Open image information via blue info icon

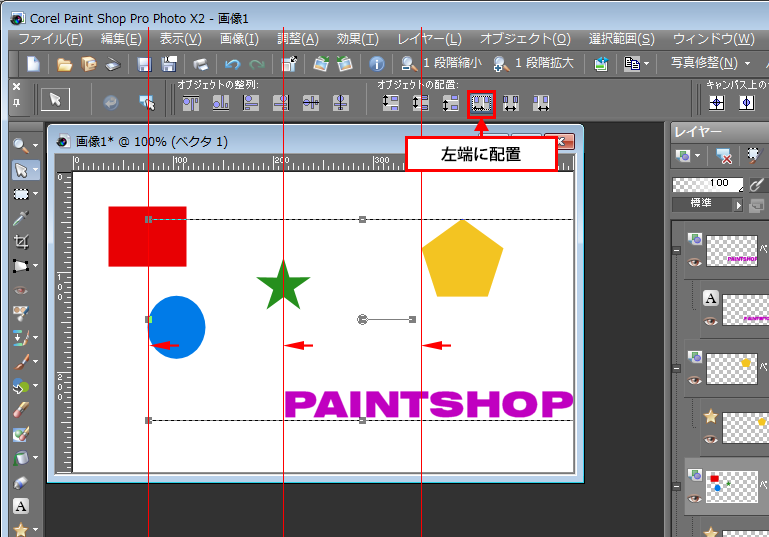pos(376,64)
